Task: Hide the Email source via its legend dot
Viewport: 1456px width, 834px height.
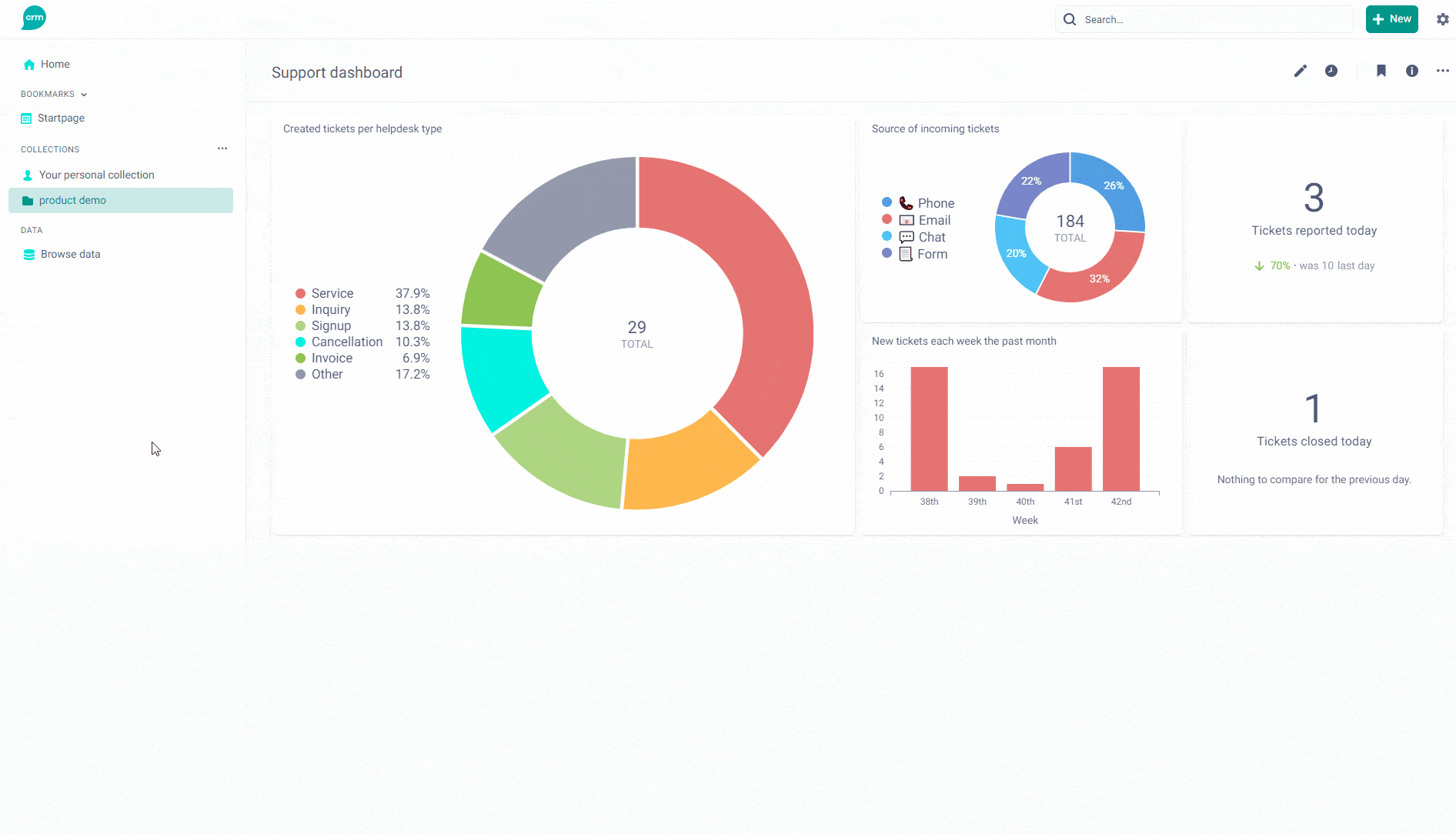Action: (x=887, y=219)
